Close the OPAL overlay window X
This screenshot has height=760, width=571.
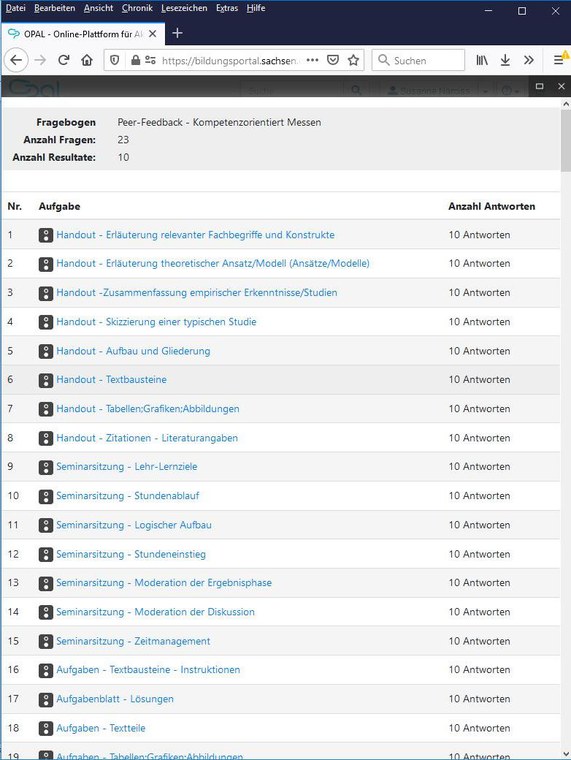click(561, 86)
